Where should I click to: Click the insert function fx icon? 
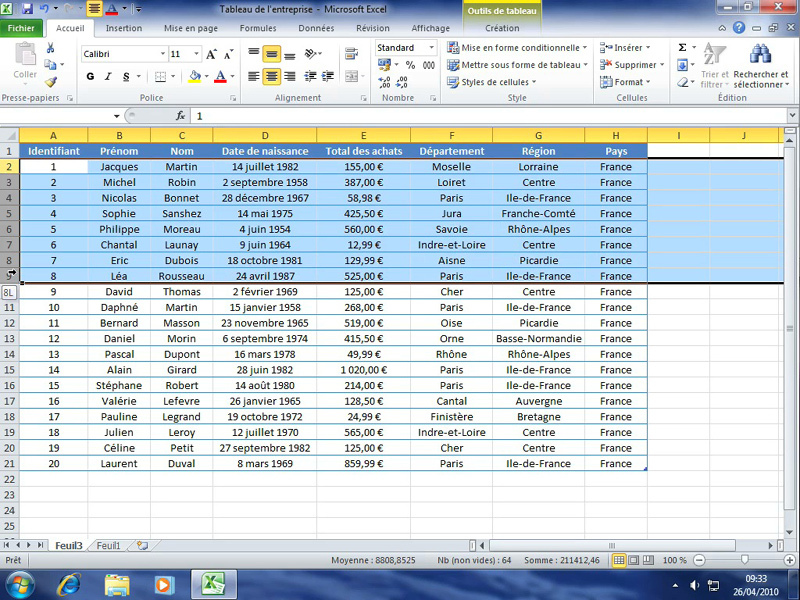click(x=181, y=116)
